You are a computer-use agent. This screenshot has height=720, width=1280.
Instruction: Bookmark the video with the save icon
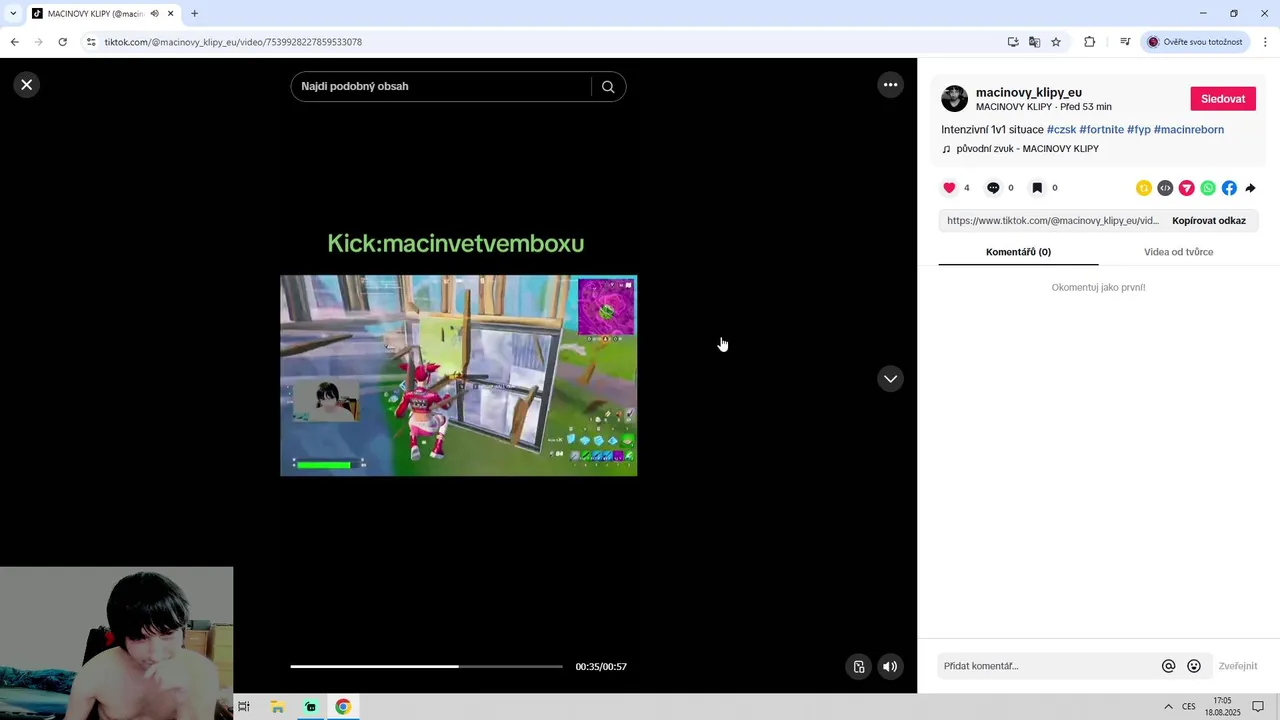(x=1037, y=188)
